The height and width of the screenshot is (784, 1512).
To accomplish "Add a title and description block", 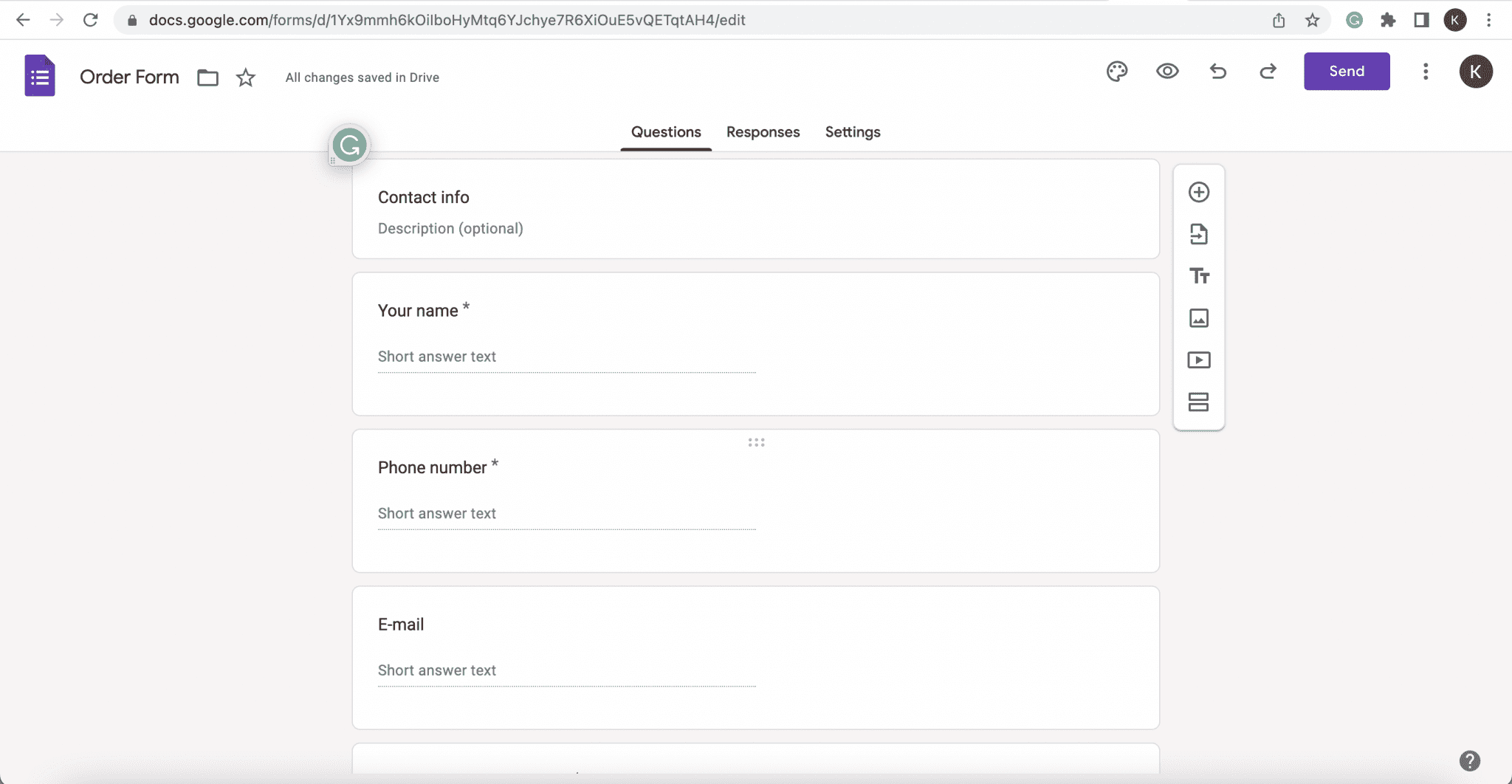I will [x=1199, y=276].
